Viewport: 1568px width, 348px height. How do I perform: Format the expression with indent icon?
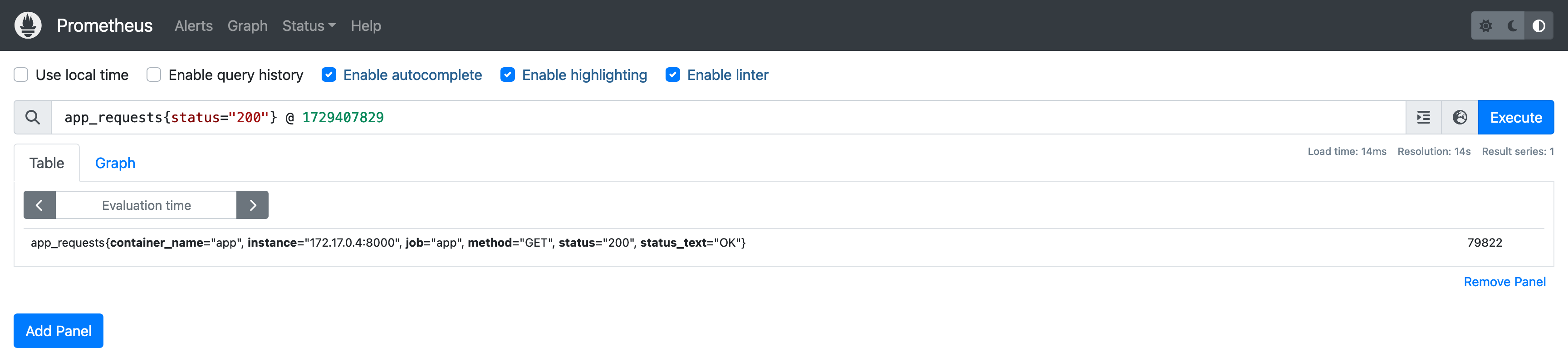[1423, 117]
